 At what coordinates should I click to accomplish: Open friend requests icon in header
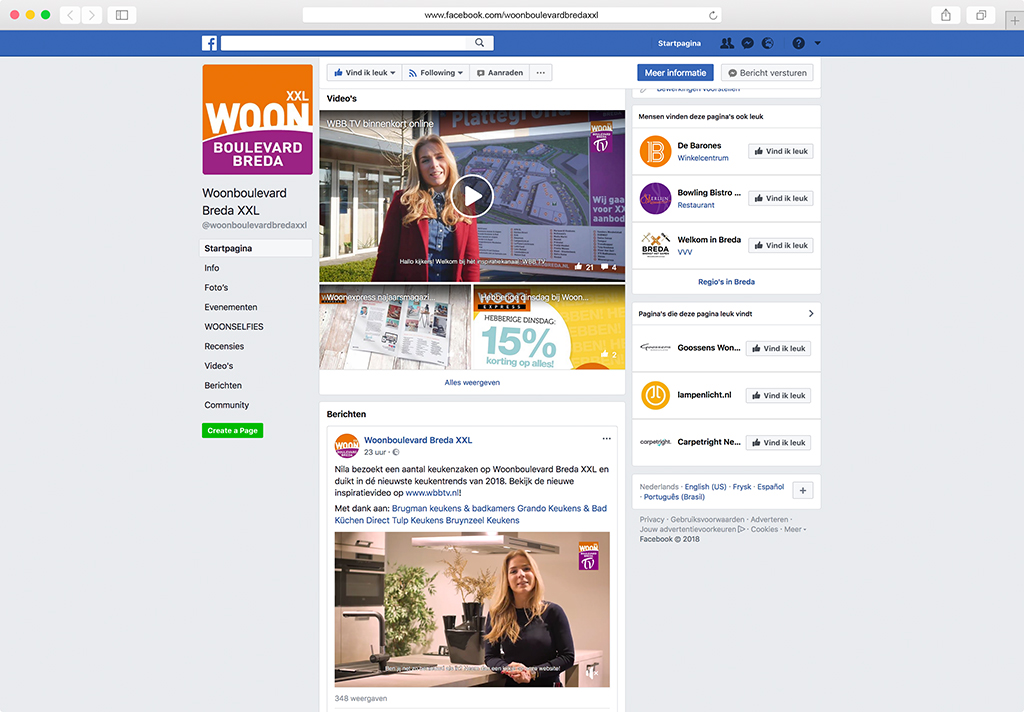point(727,43)
